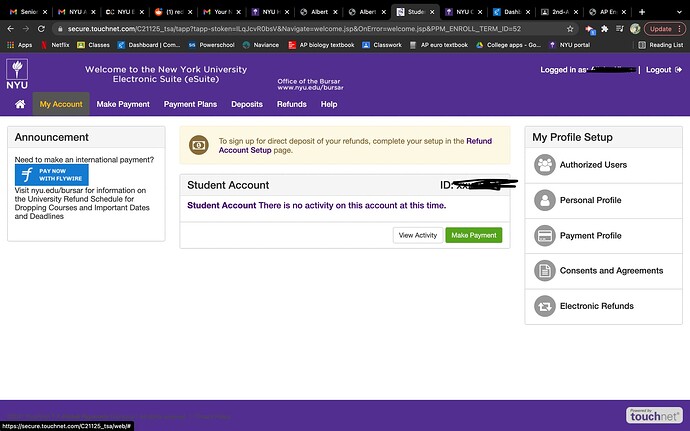Image resolution: width=690 pixels, height=431 pixels.
Task: Open the Make Payment menu item
Action: click(x=123, y=104)
